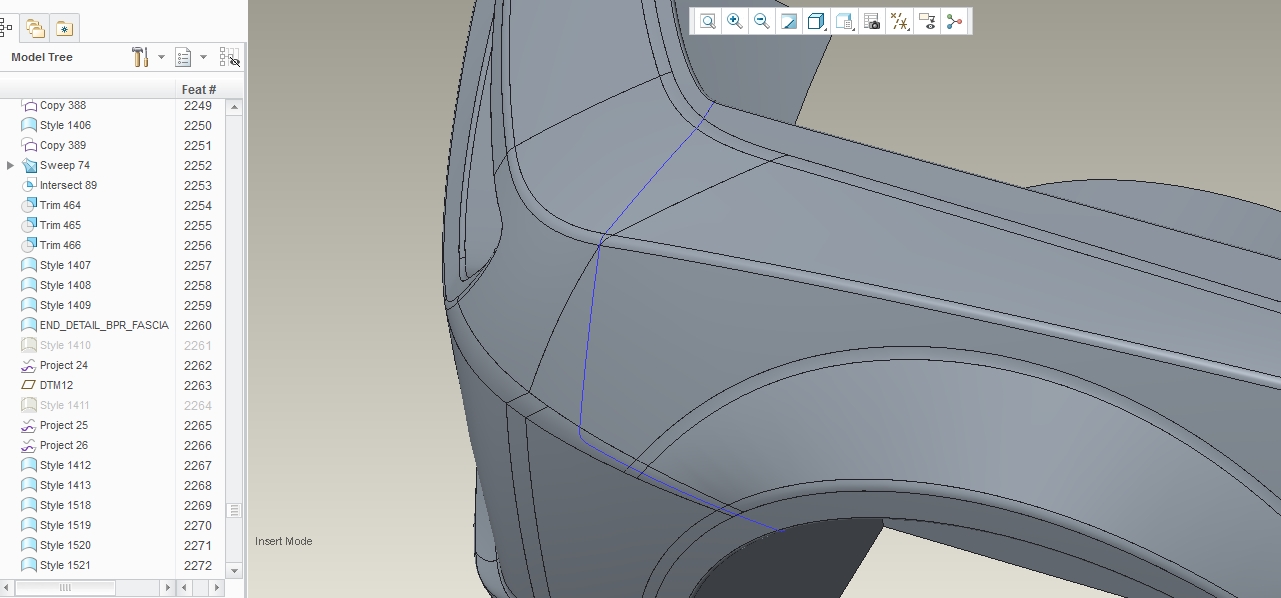
Task: Select the Style 1406 feature
Action: point(65,125)
